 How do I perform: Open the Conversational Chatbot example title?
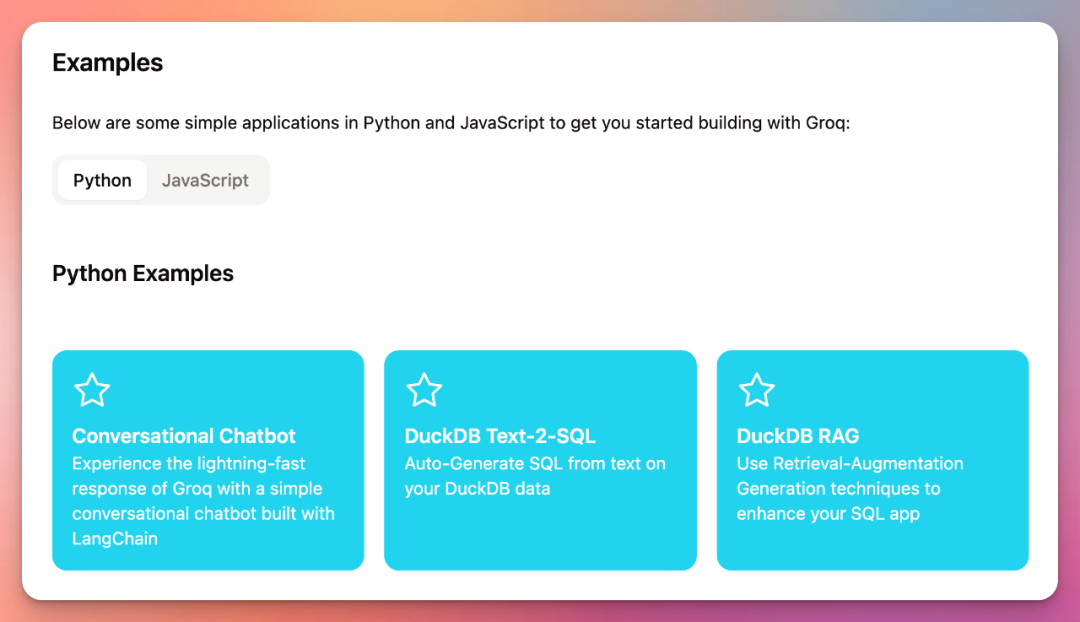click(183, 436)
